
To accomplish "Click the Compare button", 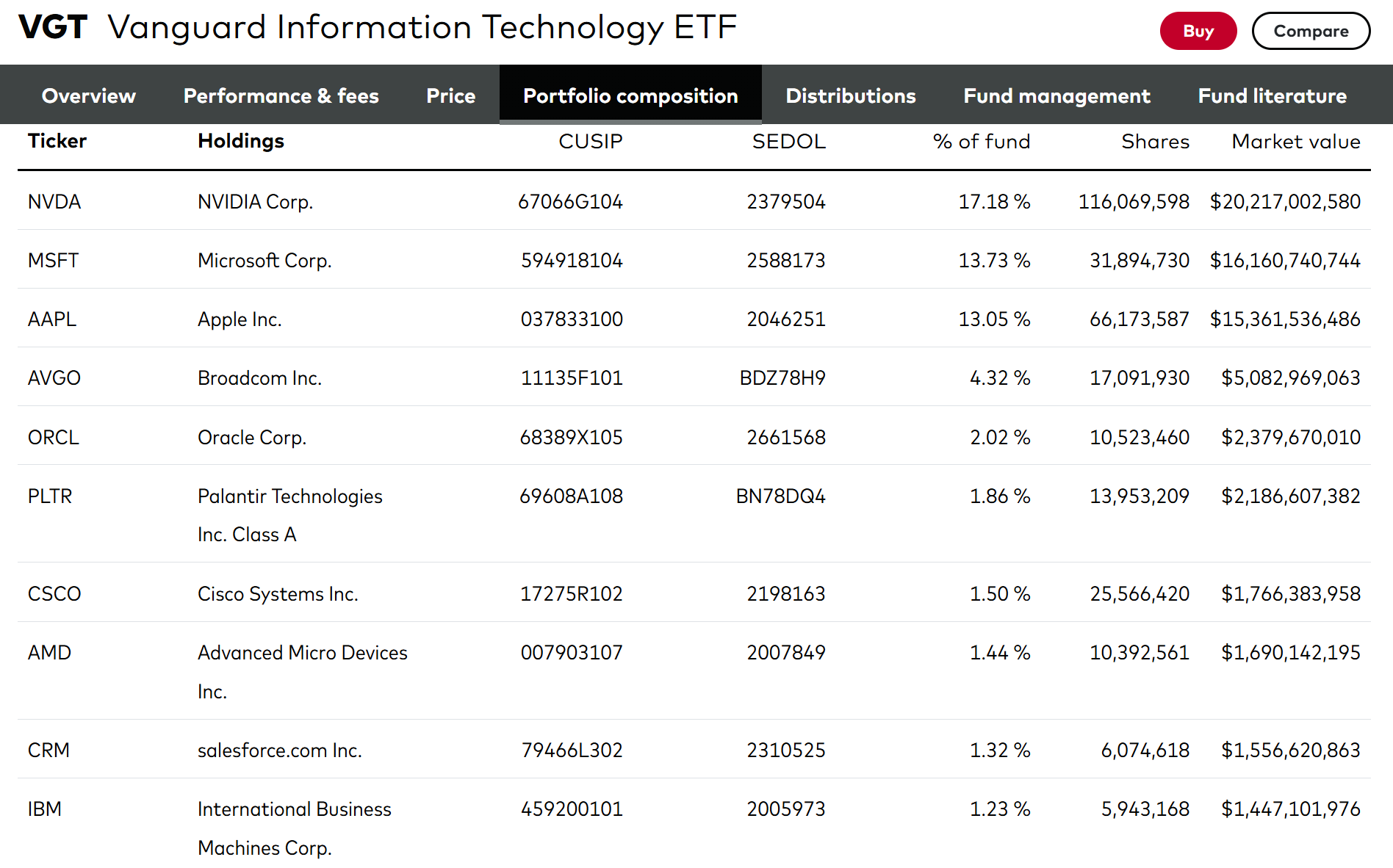I will (x=1311, y=31).
